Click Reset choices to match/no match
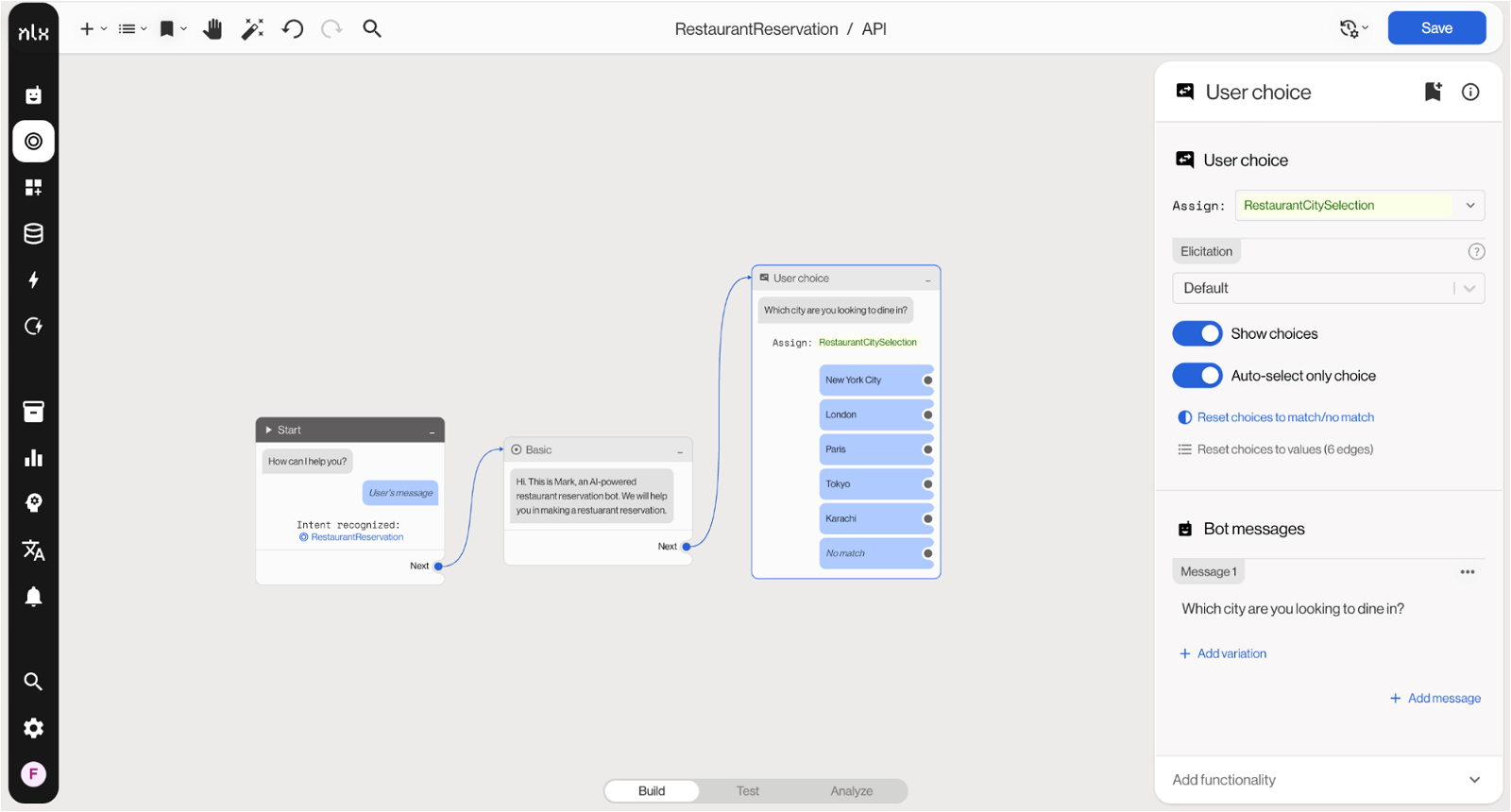1511x812 pixels. point(1284,417)
